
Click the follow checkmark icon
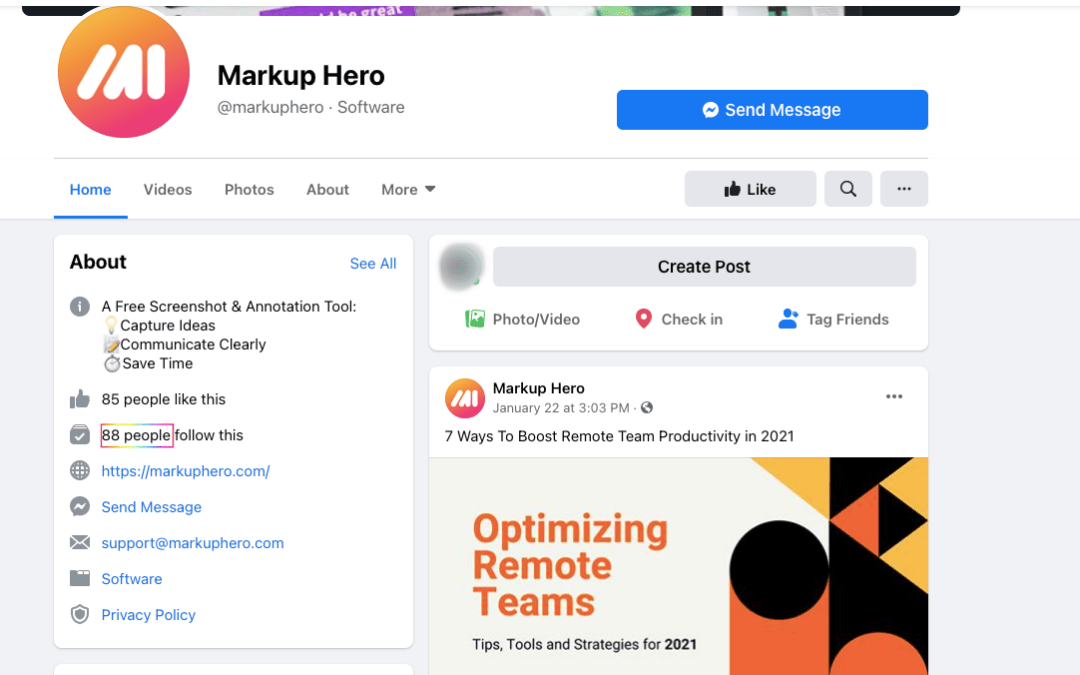pyautogui.click(x=80, y=435)
